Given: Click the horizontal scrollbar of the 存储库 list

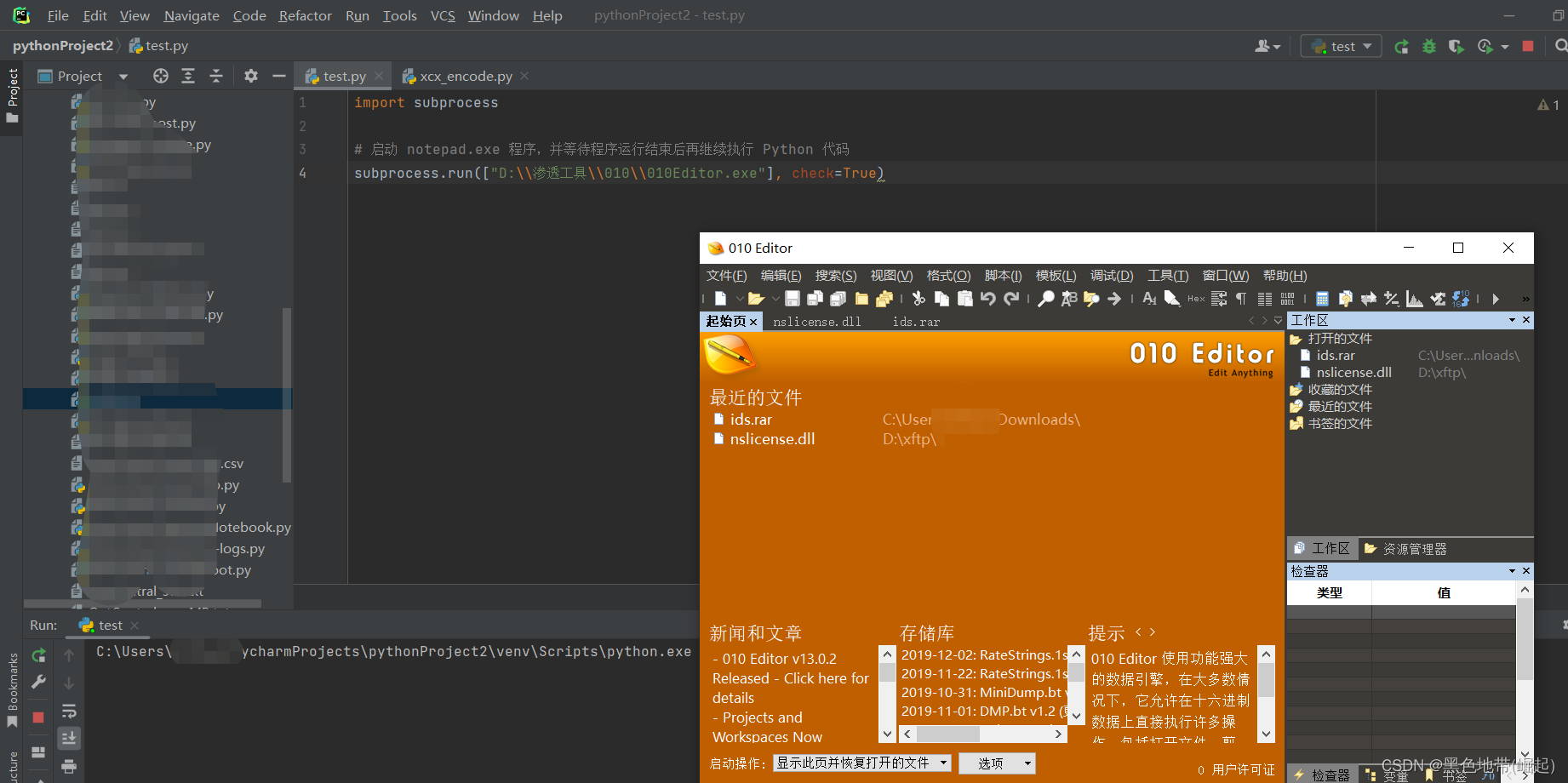Looking at the screenshot, I should (x=983, y=734).
